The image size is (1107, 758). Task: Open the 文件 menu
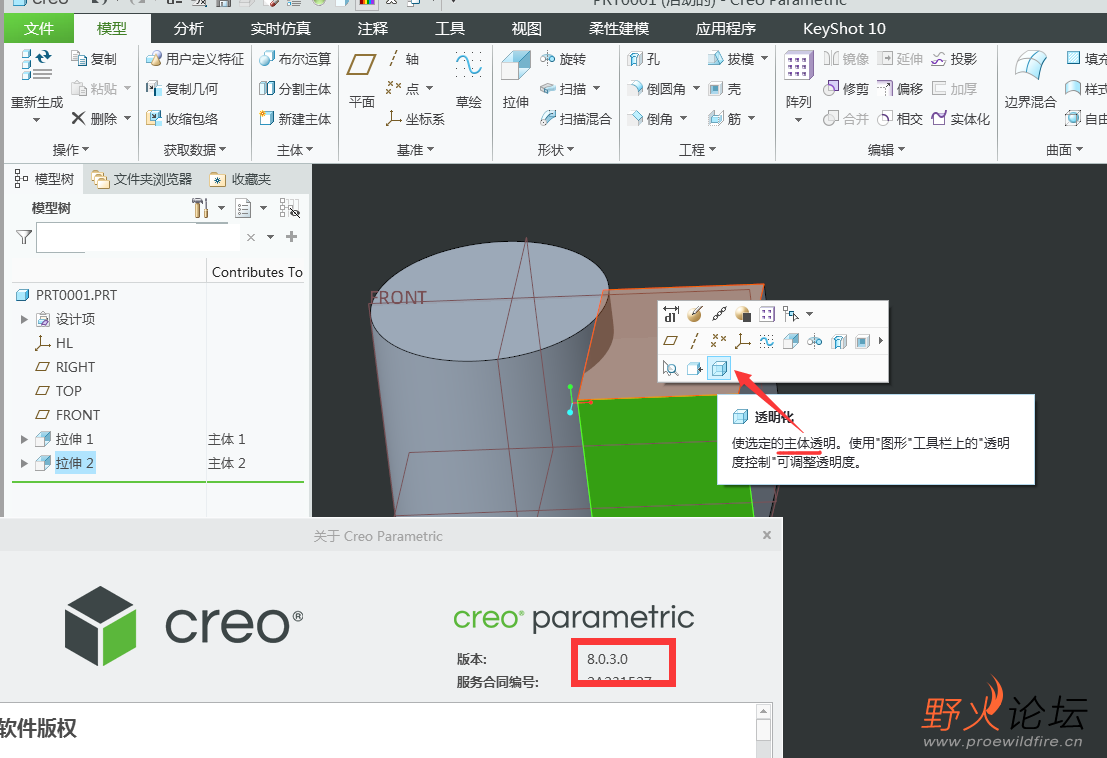click(39, 28)
